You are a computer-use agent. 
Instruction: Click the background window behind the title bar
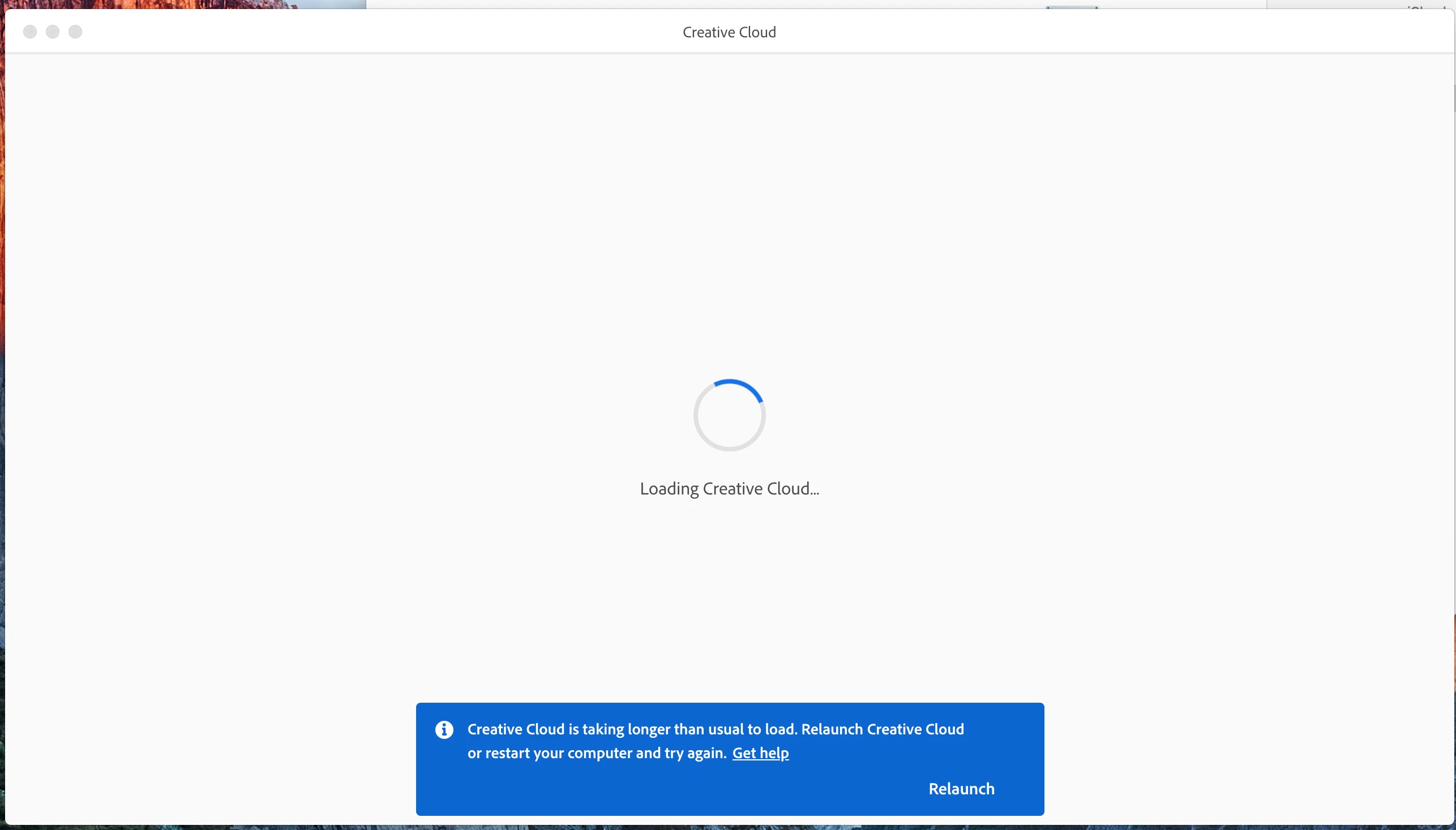point(684,3)
